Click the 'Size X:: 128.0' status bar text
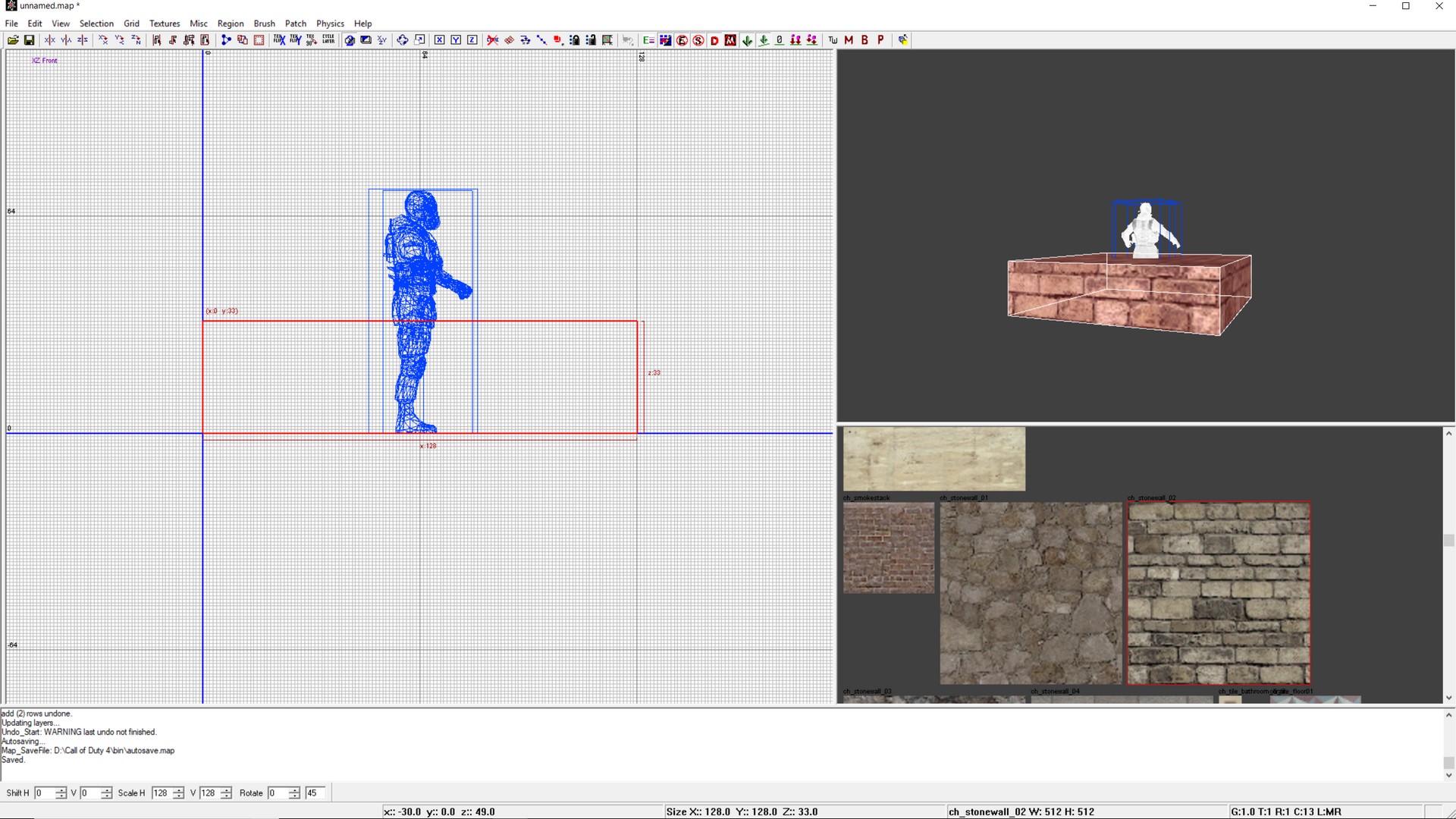The height and width of the screenshot is (819, 1456). [x=698, y=811]
